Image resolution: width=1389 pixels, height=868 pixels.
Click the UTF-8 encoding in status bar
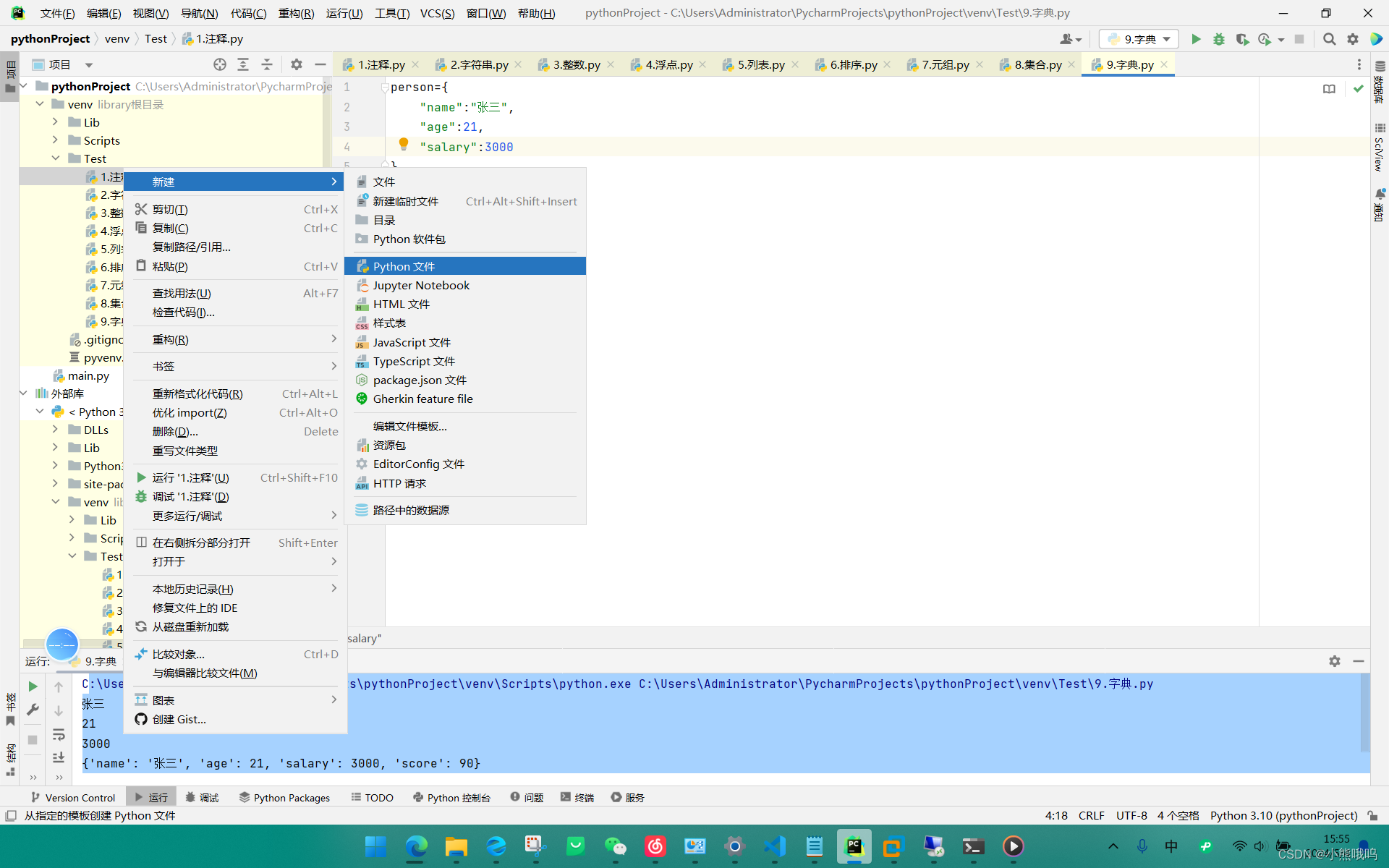tap(1131, 815)
